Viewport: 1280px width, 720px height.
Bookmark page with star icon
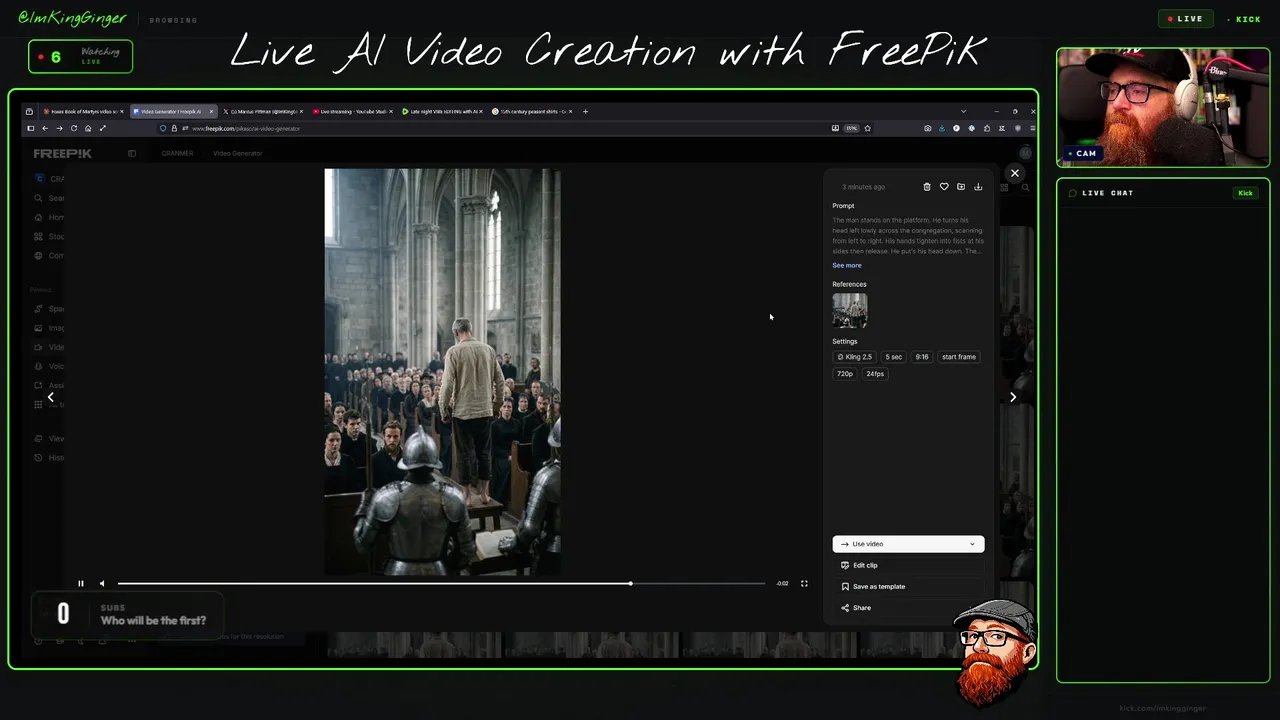point(867,128)
